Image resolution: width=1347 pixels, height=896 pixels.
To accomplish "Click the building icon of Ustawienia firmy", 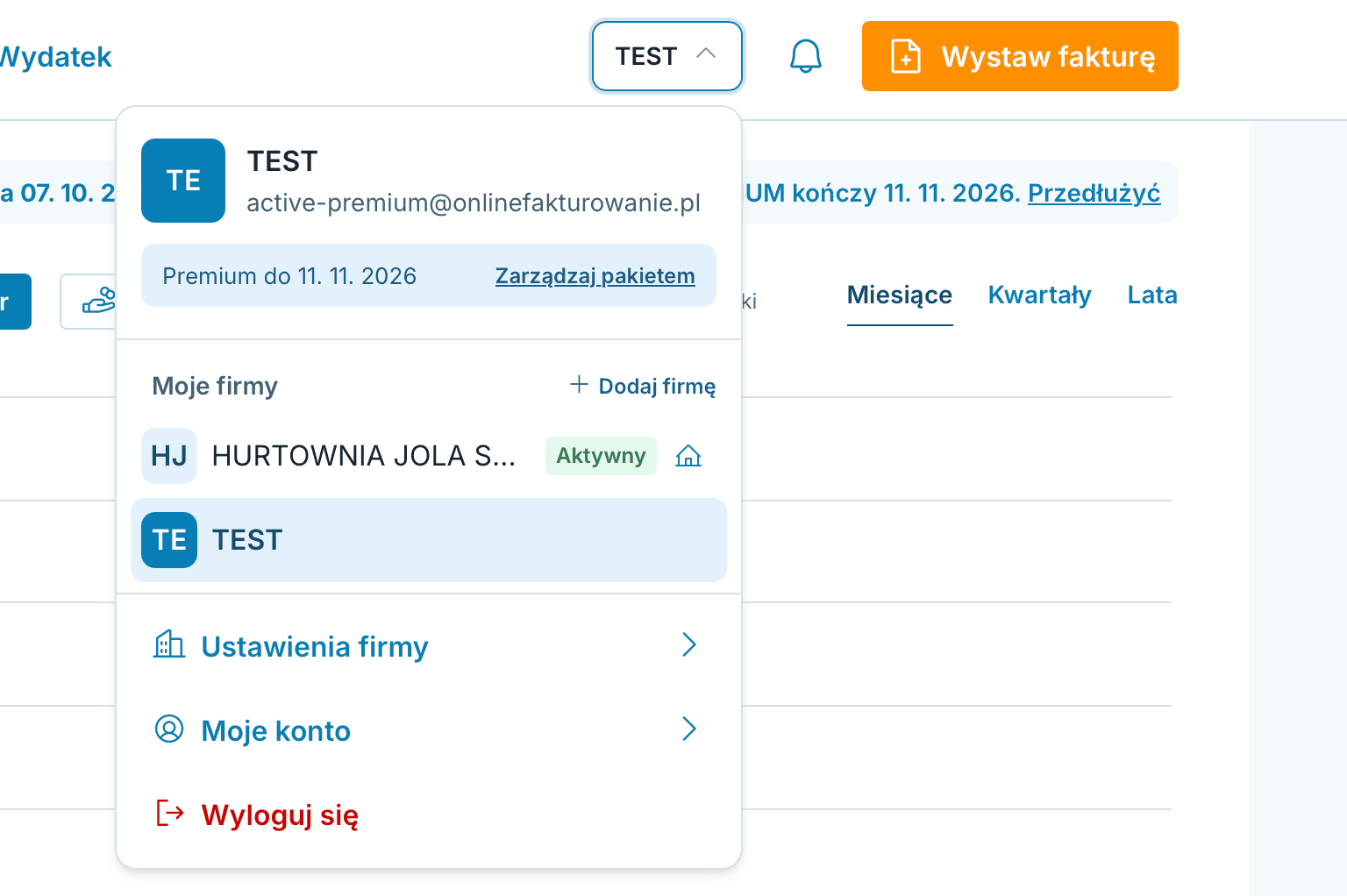I will point(169,644).
